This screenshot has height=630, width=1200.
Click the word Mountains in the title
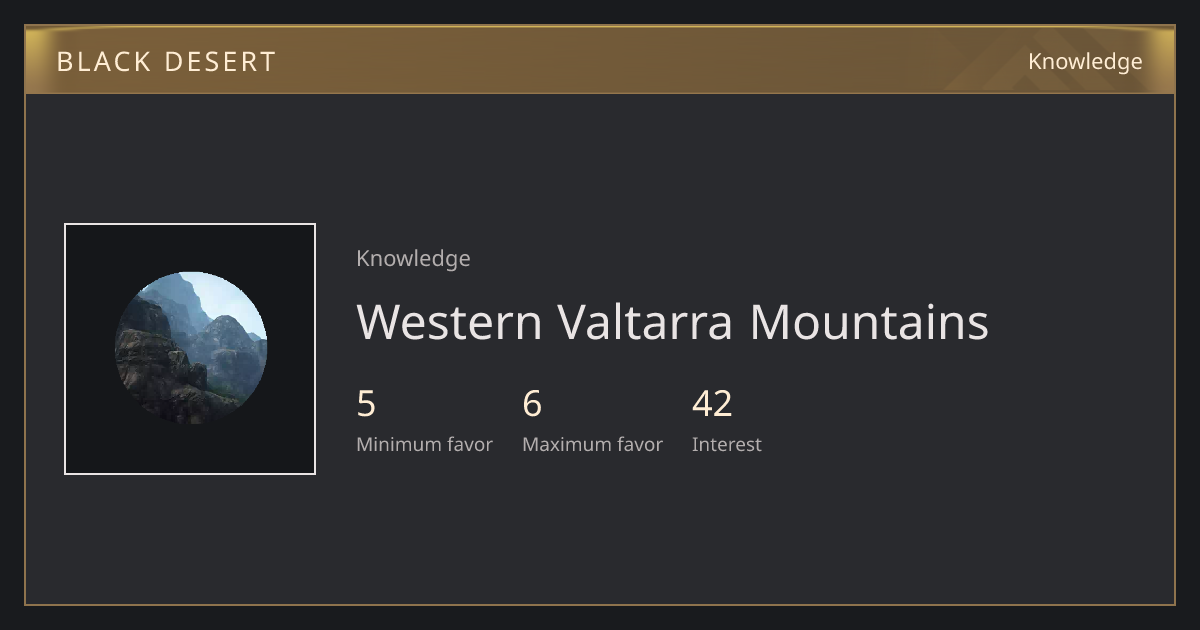(869, 322)
